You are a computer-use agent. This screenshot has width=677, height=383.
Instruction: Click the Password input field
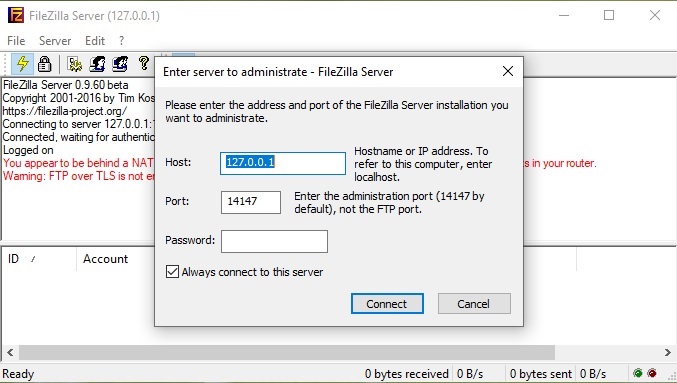coord(274,241)
